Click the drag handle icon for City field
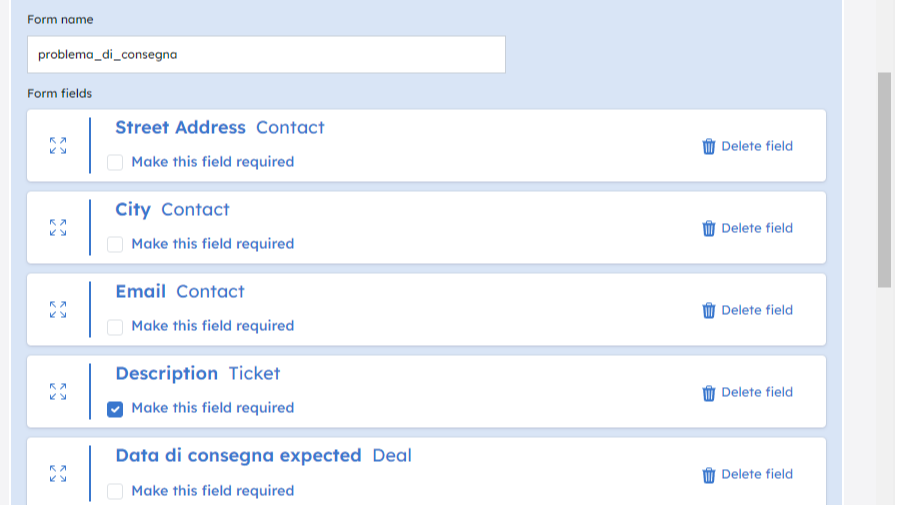Screen dimensions: 898x505 [x=58, y=228]
